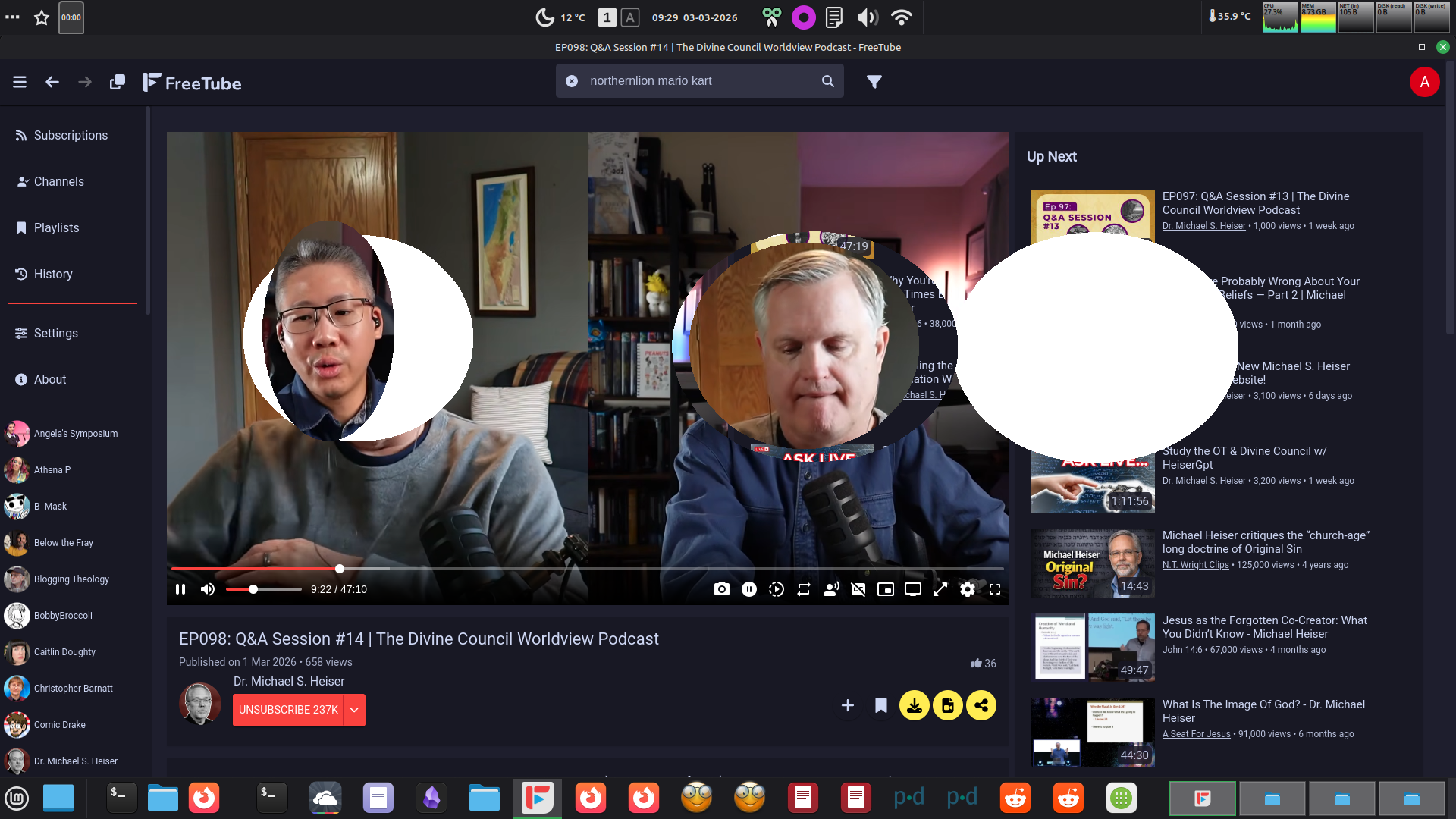Bookmark video with quick save icon
This screenshot has width=1456, height=819.
coord(881,705)
